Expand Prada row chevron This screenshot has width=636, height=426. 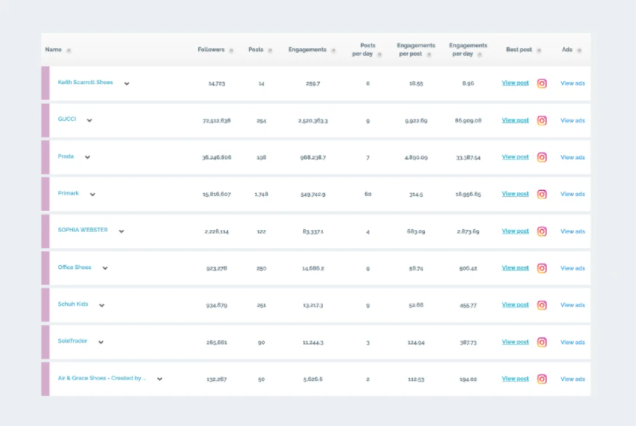tap(87, 157)
